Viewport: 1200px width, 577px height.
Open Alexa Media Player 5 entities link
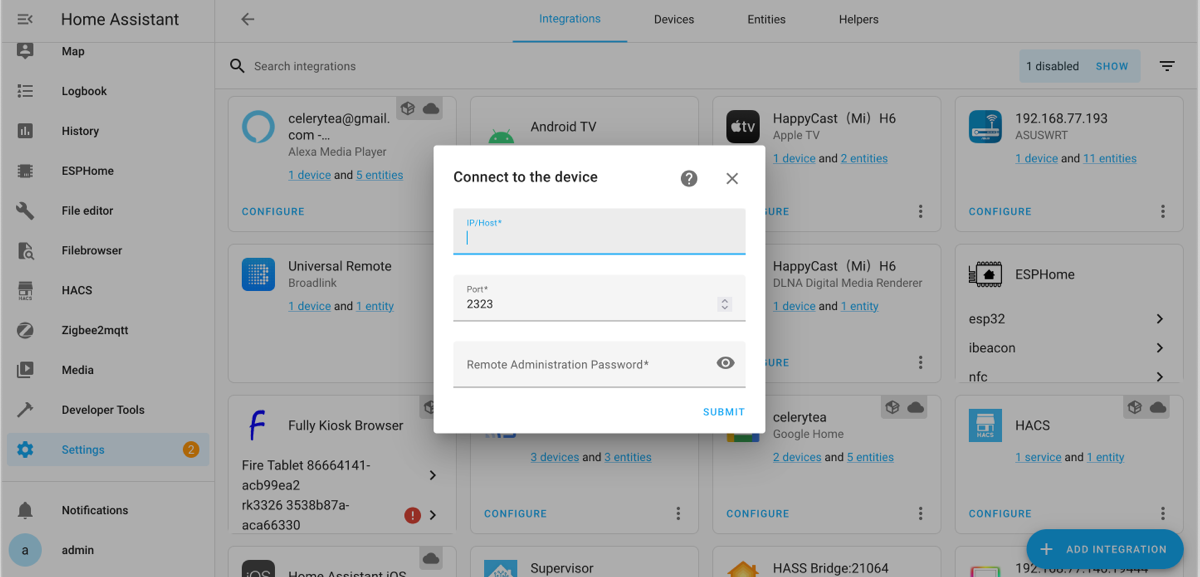pos(380,175)
